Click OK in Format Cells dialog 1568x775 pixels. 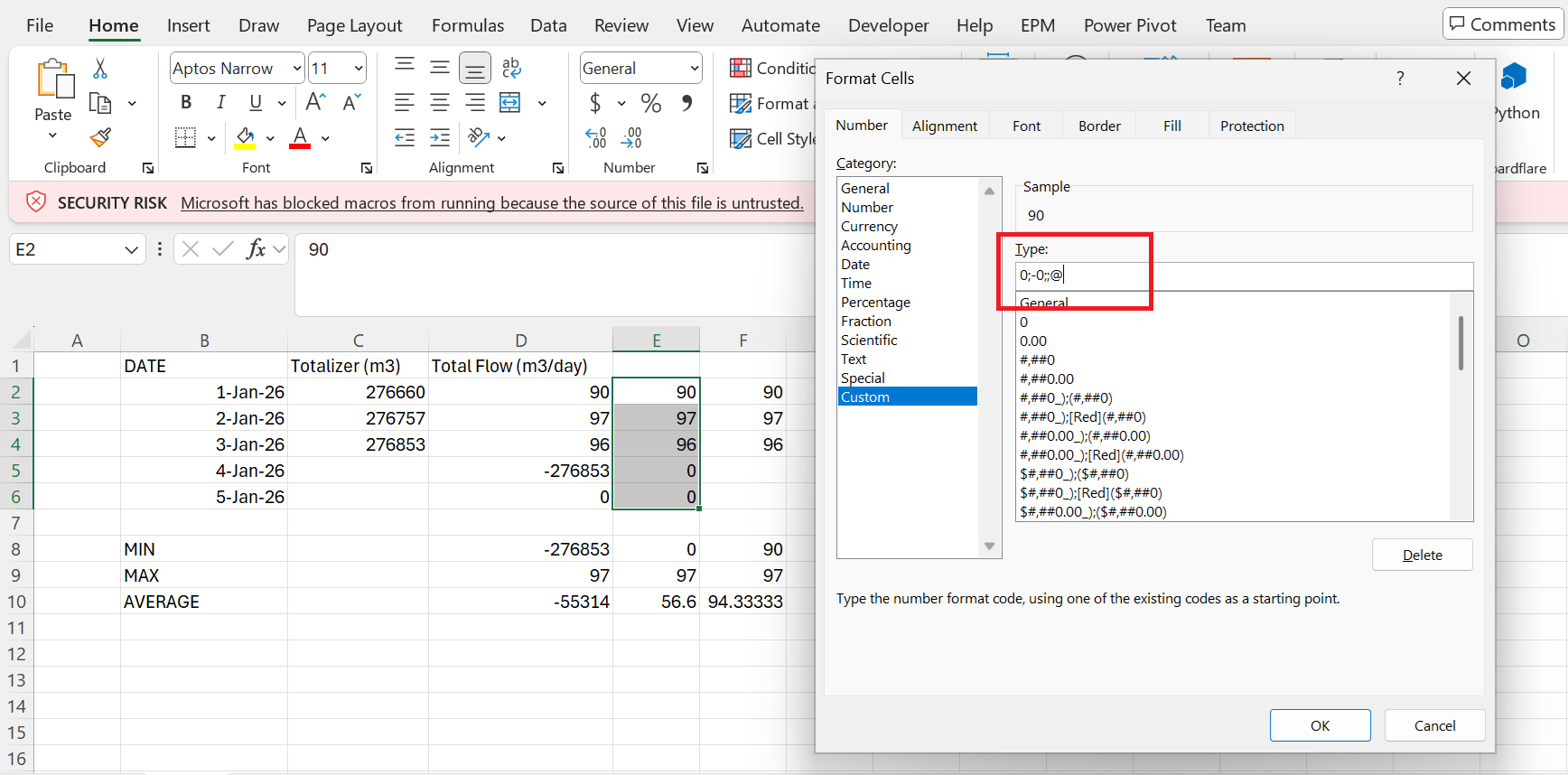[1320, 725]
